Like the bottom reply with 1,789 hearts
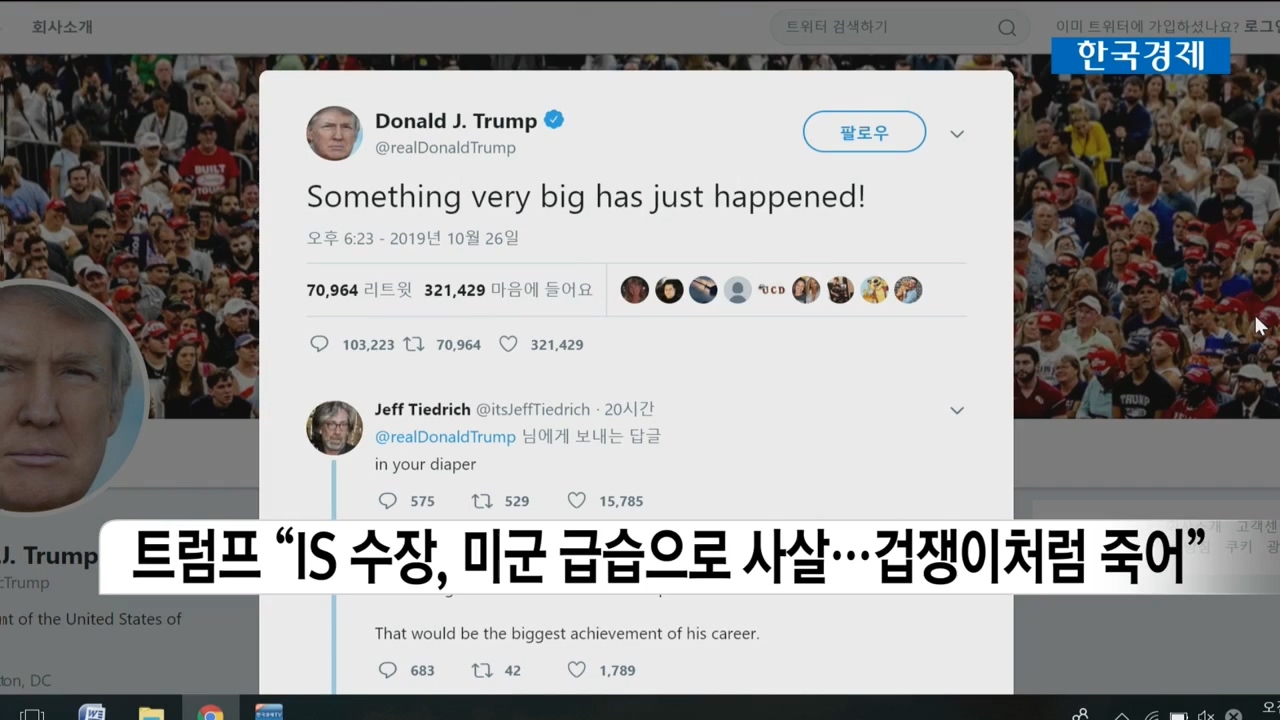The width and height of the screenshot is (1280, 720). pos(577,670)
